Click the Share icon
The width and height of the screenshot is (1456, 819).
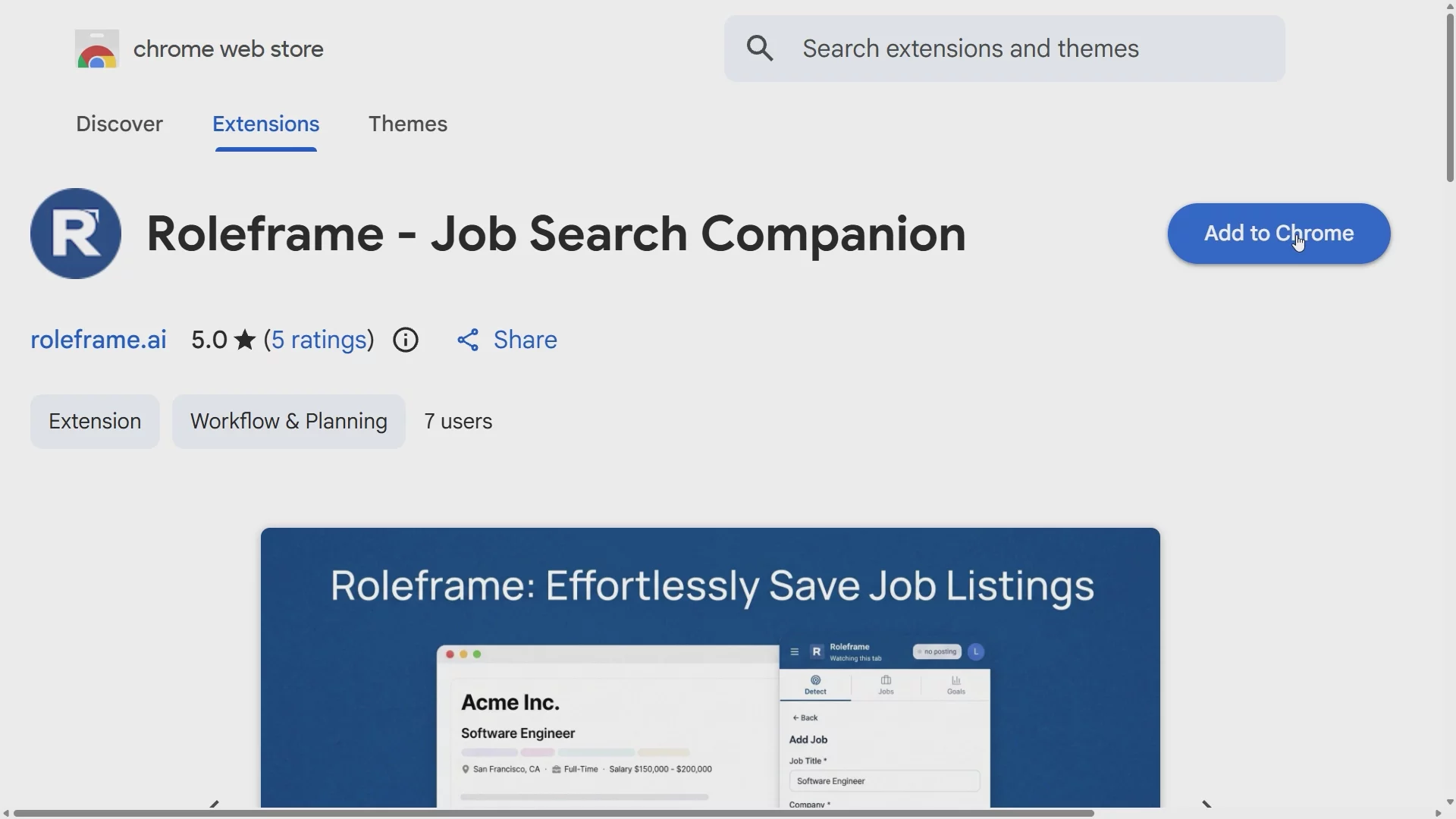click(x=469, y=340)
